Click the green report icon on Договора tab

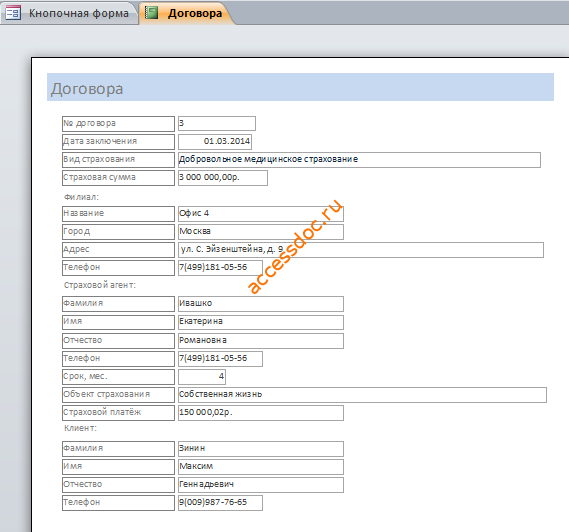tap(152, 13)
